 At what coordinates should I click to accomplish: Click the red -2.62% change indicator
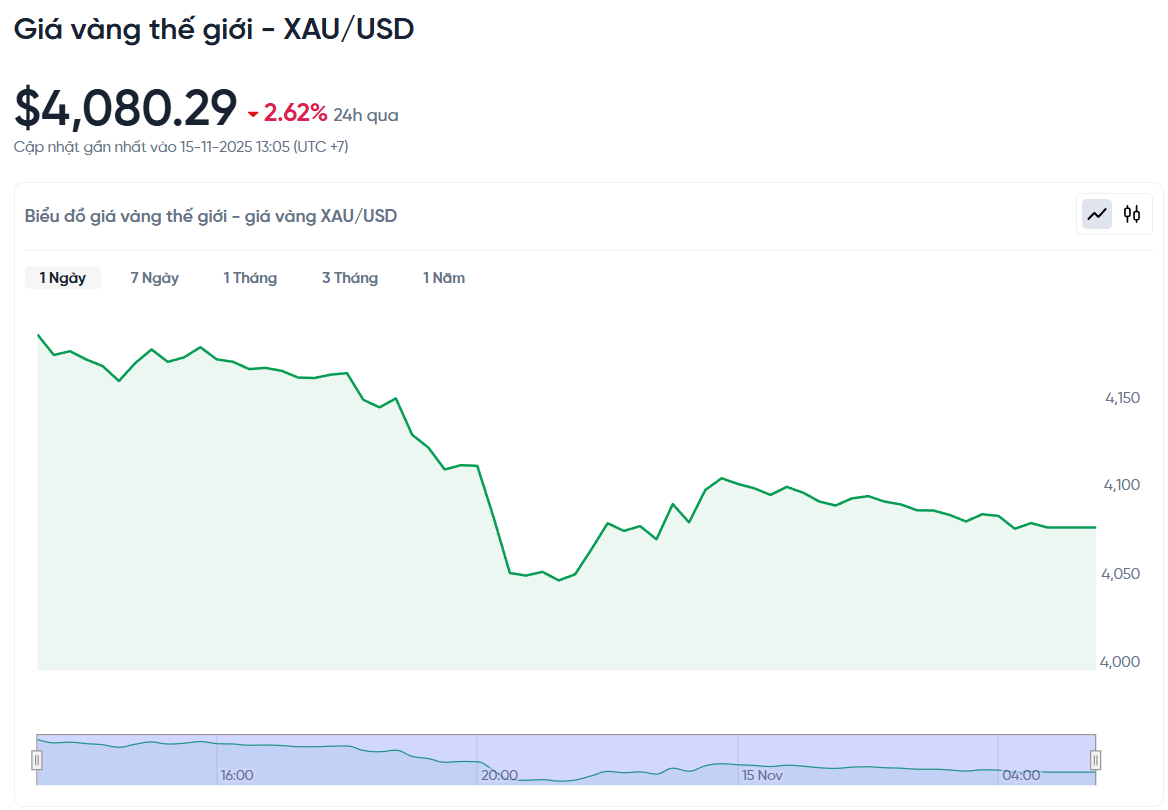(x=292, y=113)
